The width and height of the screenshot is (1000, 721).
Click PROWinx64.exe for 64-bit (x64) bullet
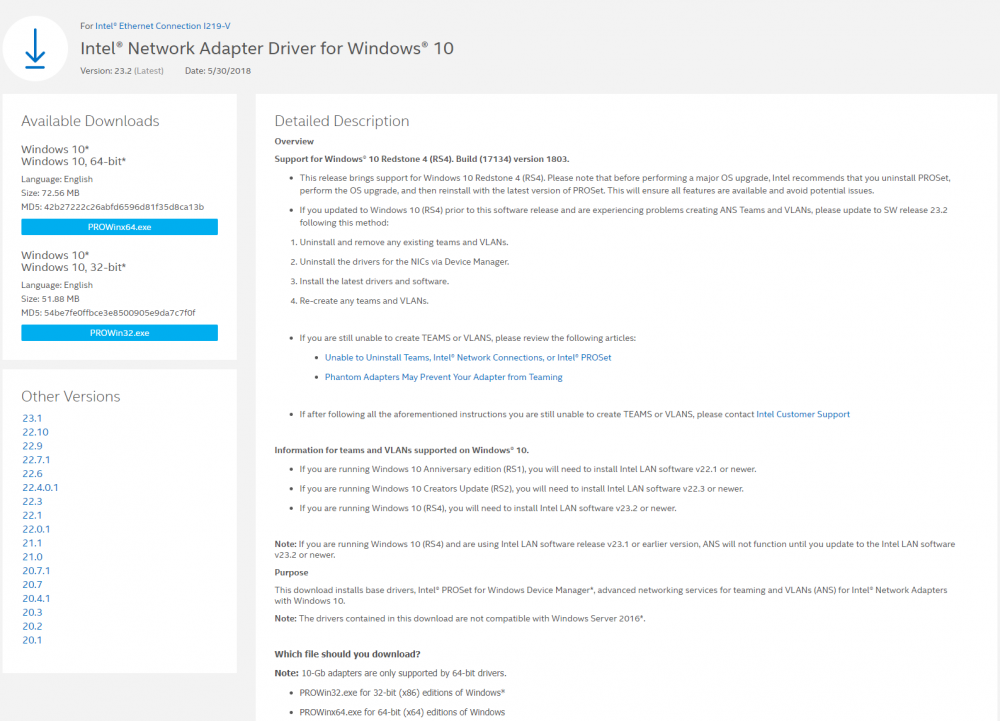[x=402, y=713]
